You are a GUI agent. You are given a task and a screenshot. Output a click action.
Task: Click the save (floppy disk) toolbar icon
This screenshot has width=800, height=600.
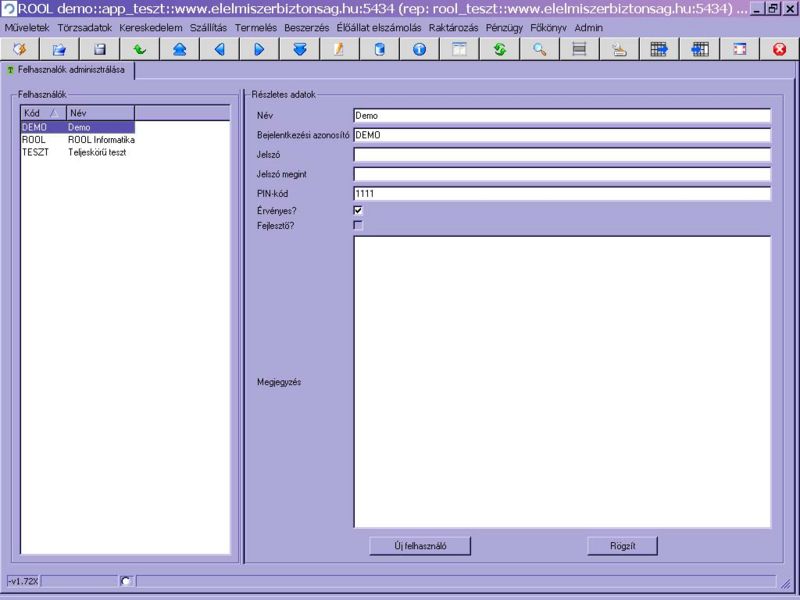[100, 49]
